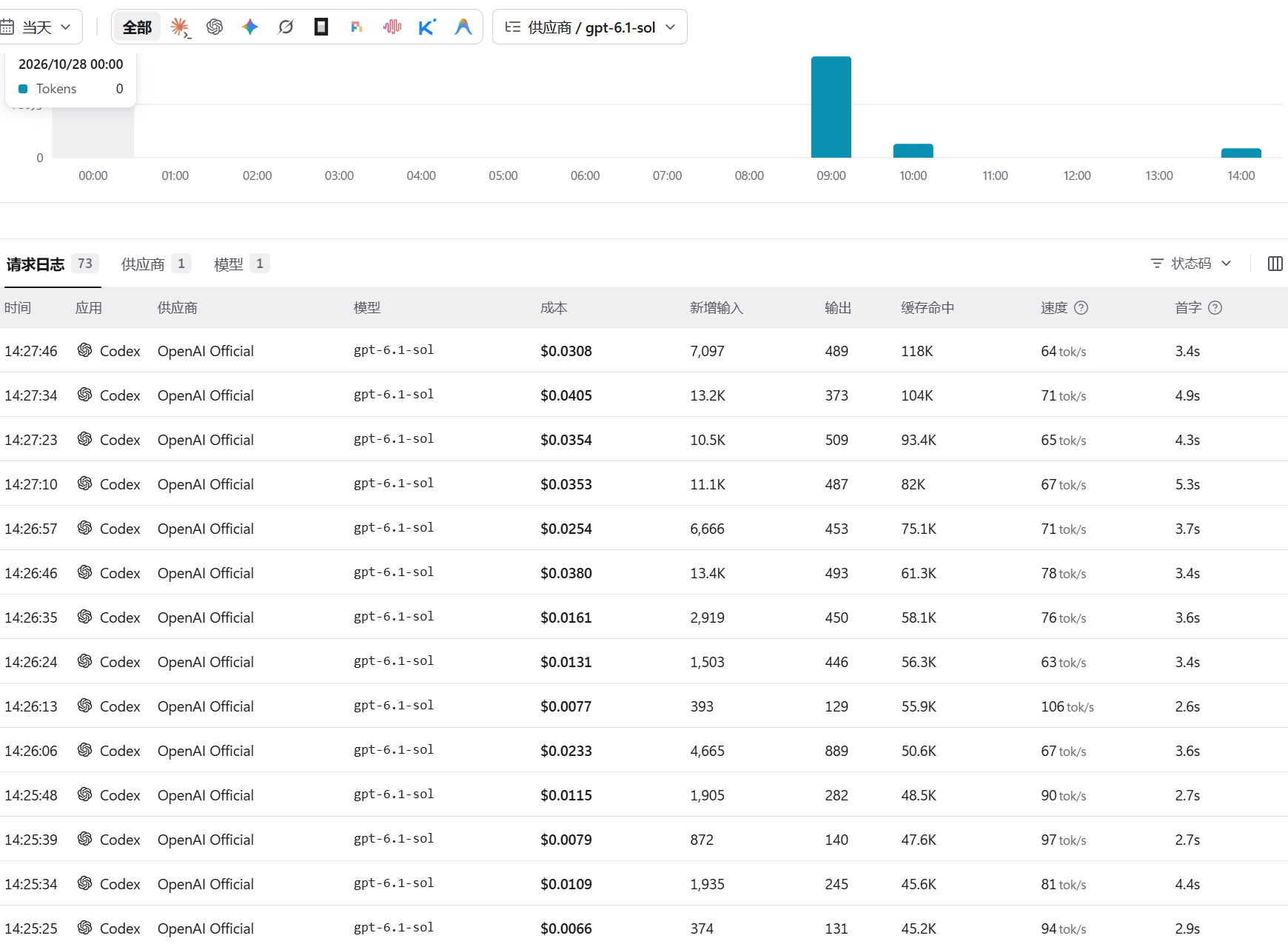Open the column layout settings icon
The height and width of the screenshot is (947, 1288).
1275,264
